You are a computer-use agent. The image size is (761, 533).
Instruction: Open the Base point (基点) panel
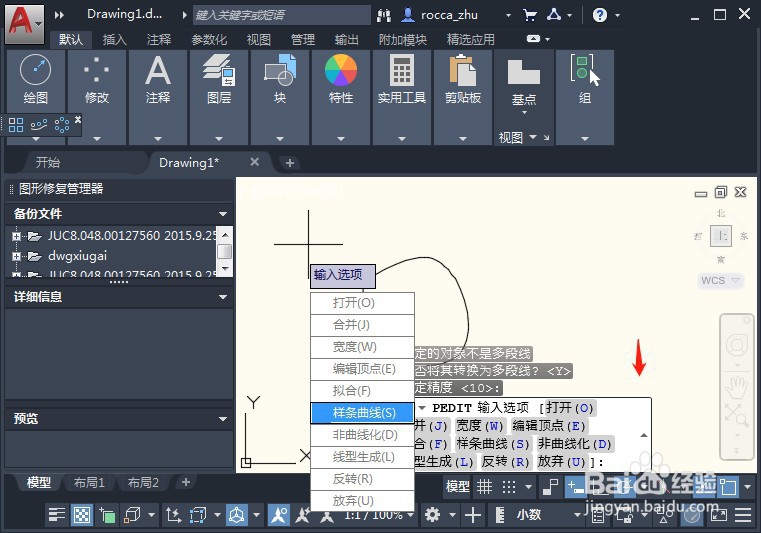[524, 83]
